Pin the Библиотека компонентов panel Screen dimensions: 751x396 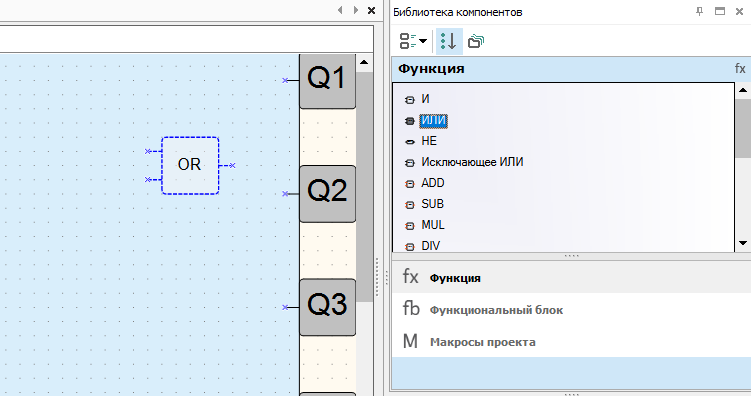coord(700,11)
